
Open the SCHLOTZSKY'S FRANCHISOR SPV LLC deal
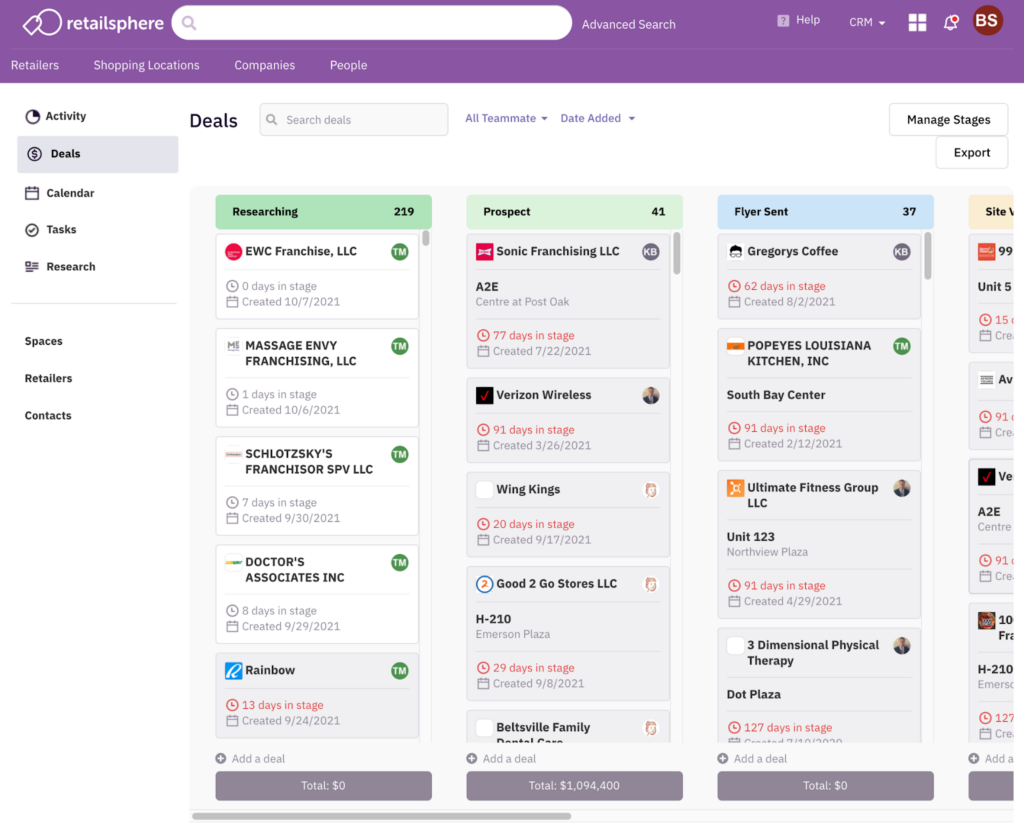(x=317, y=486)
